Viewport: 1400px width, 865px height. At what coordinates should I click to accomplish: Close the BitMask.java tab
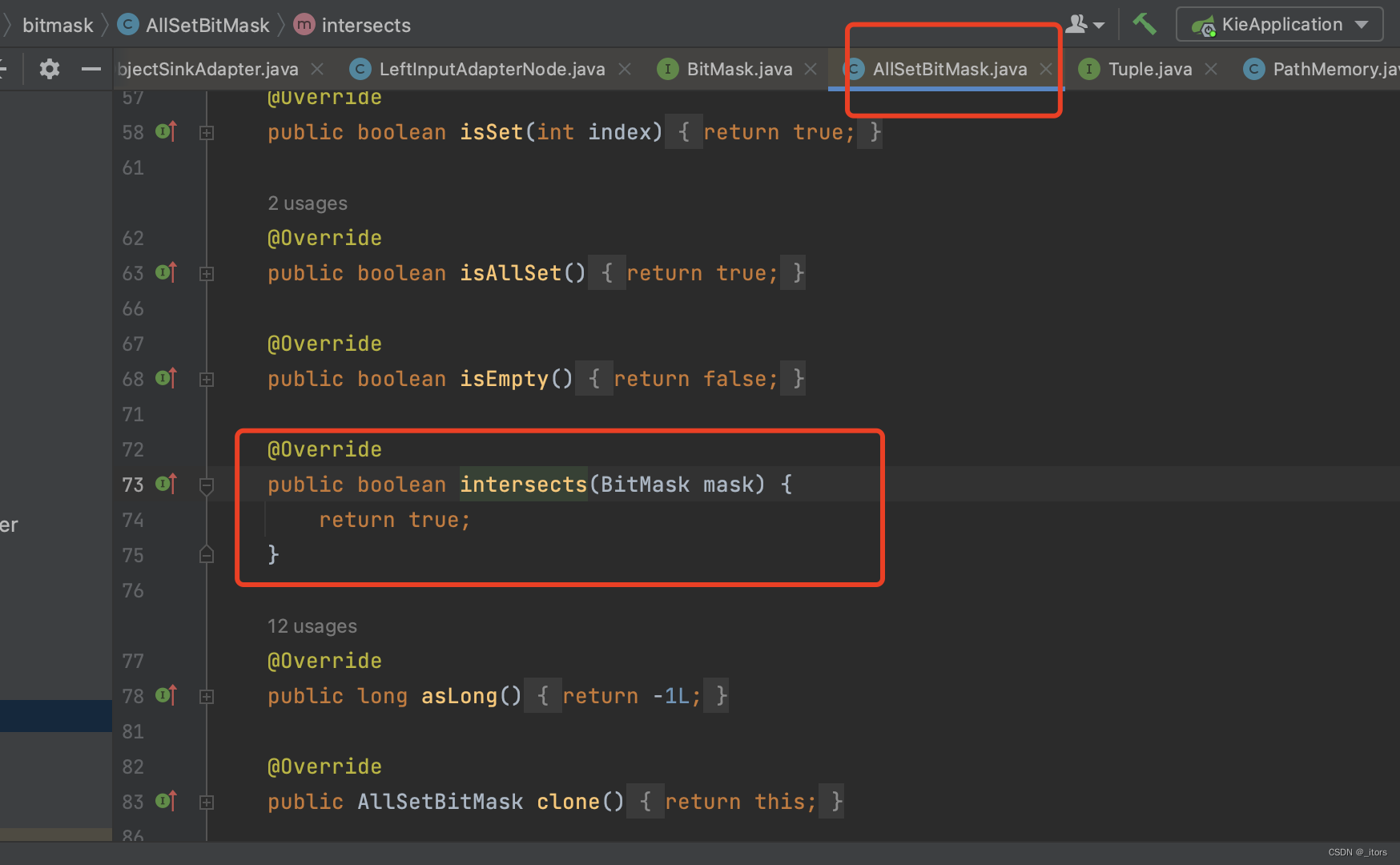(811, 69)
